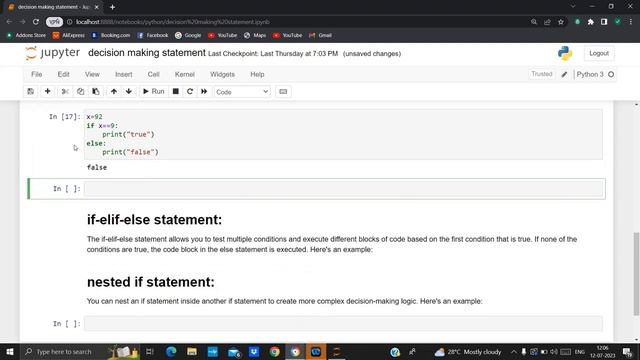The image size is (640, 360).
Task: Click the empty selected code cell
Action: (343, 189)
